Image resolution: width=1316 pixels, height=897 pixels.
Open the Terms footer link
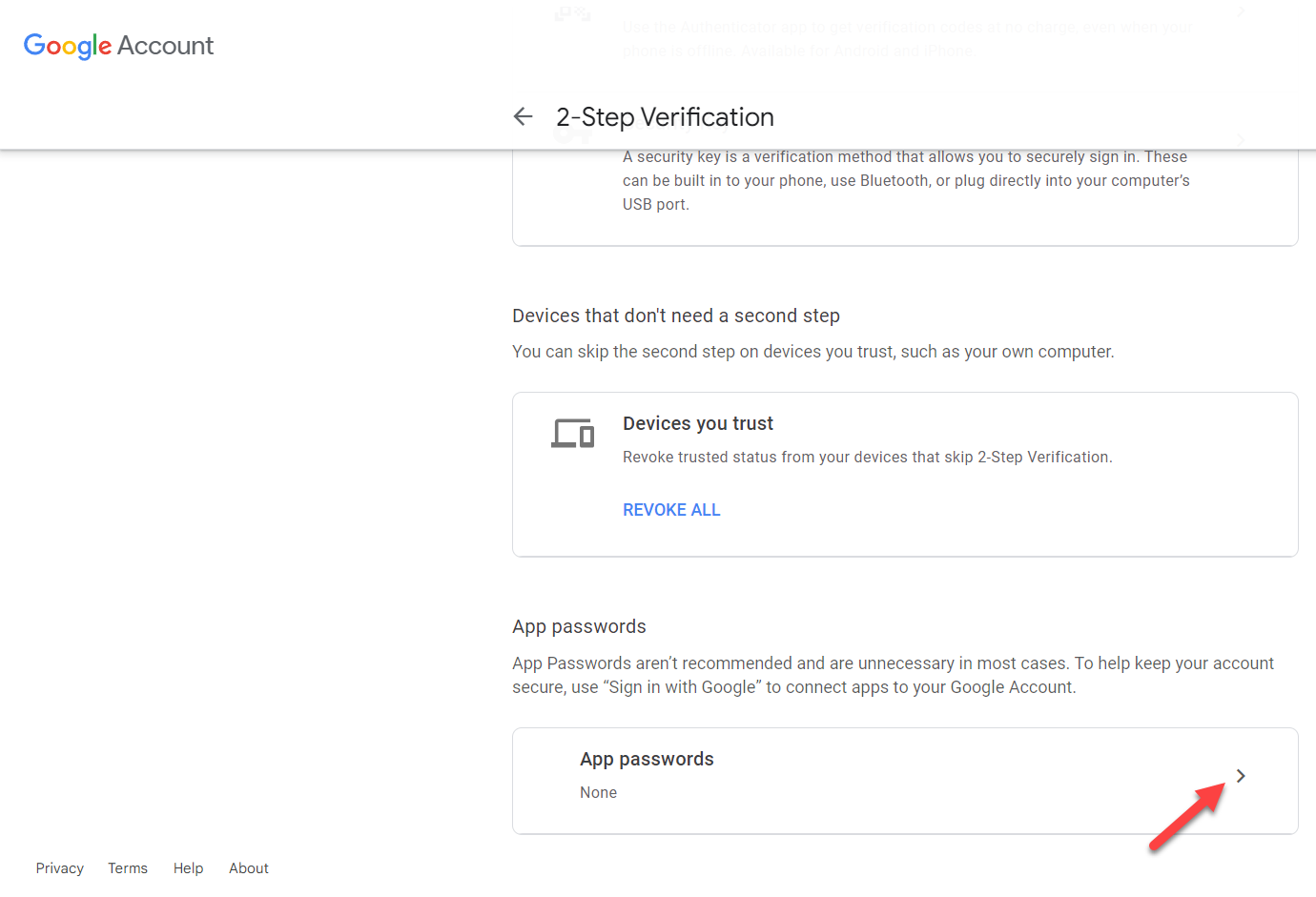coord(127,868)
